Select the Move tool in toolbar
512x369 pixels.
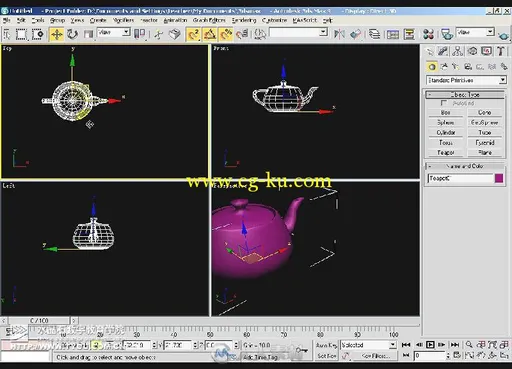pyautogui.click(x=57, y=34)
